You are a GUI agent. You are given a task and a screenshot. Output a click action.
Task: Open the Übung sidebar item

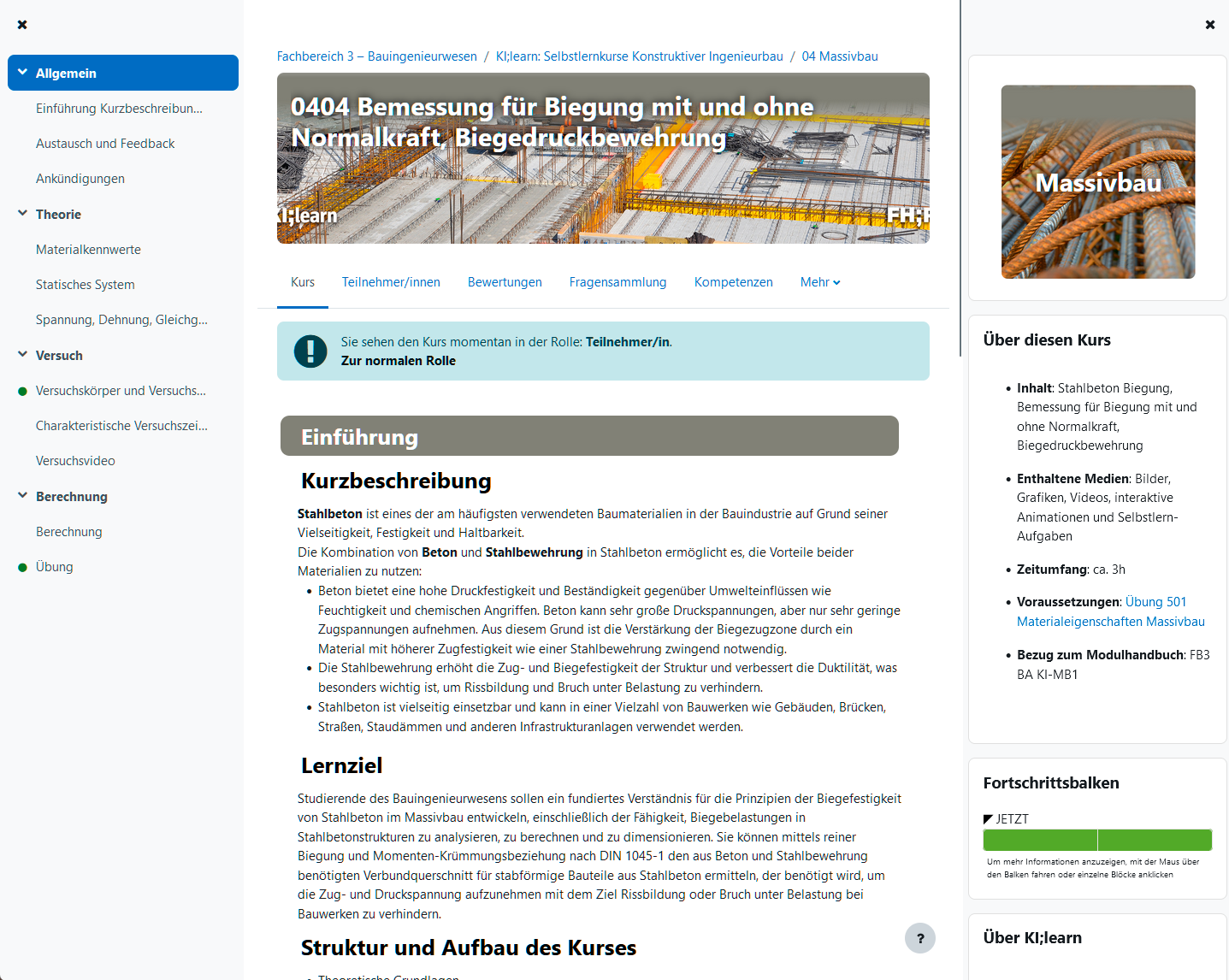click(55, 567)
